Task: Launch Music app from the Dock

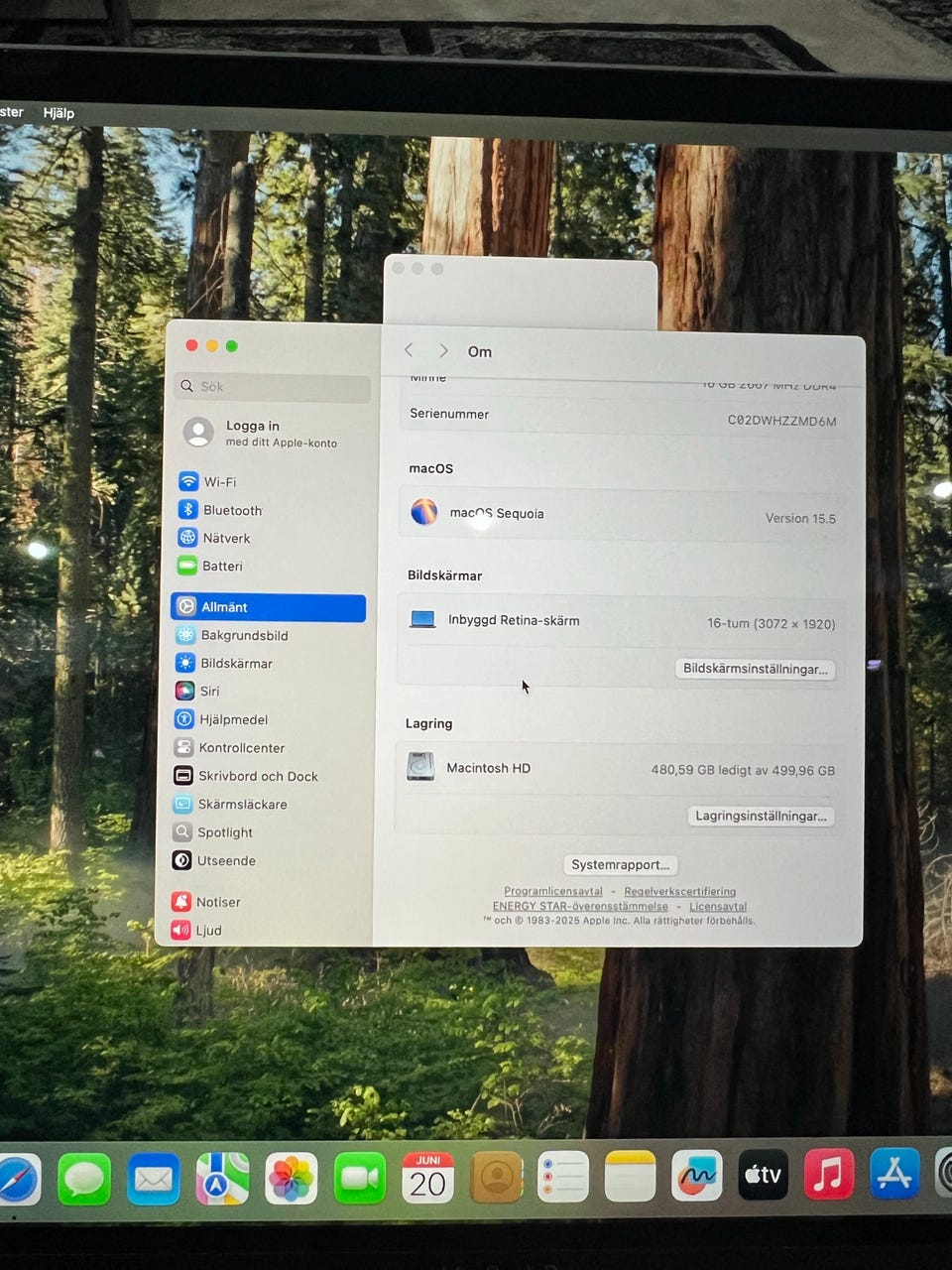Action: [x=829, y=1174]
